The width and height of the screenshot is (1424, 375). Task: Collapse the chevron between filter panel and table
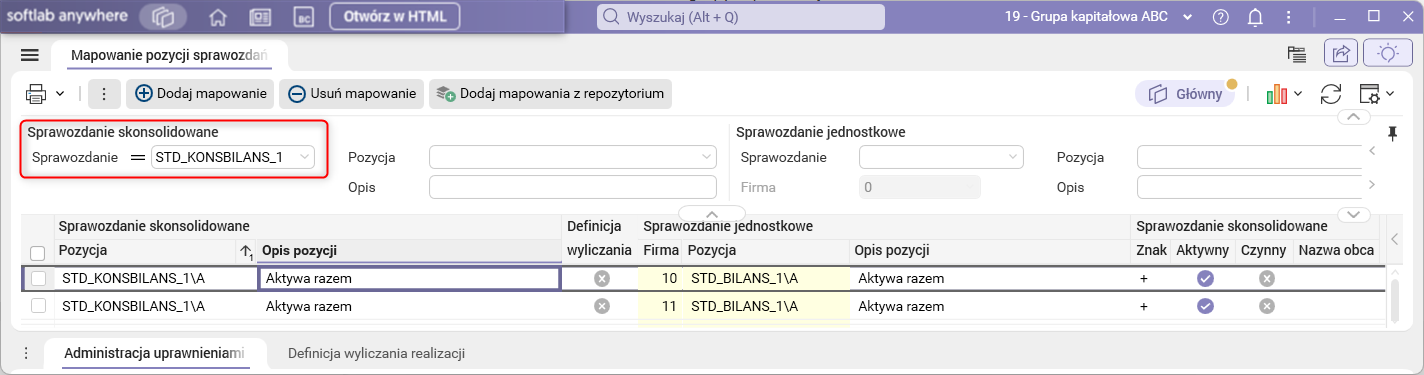point(712,214)
